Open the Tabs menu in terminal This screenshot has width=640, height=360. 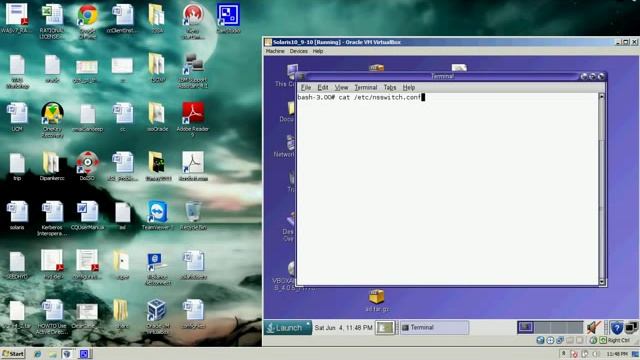[x=390, y=87]
